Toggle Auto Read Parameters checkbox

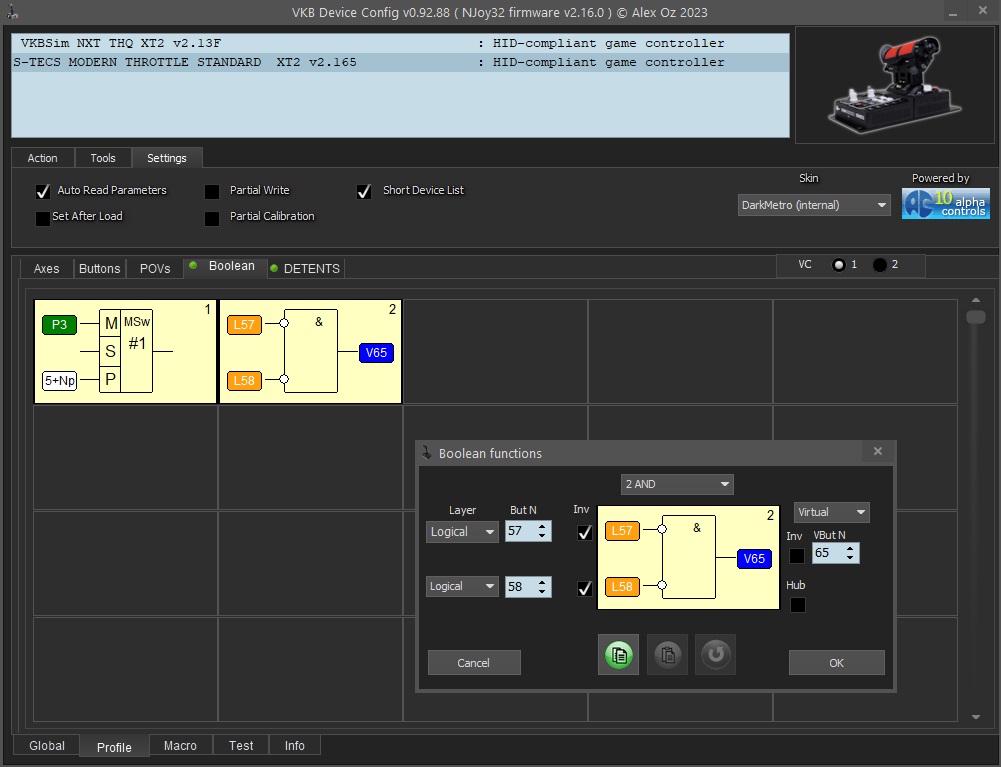tap(43, 191)
